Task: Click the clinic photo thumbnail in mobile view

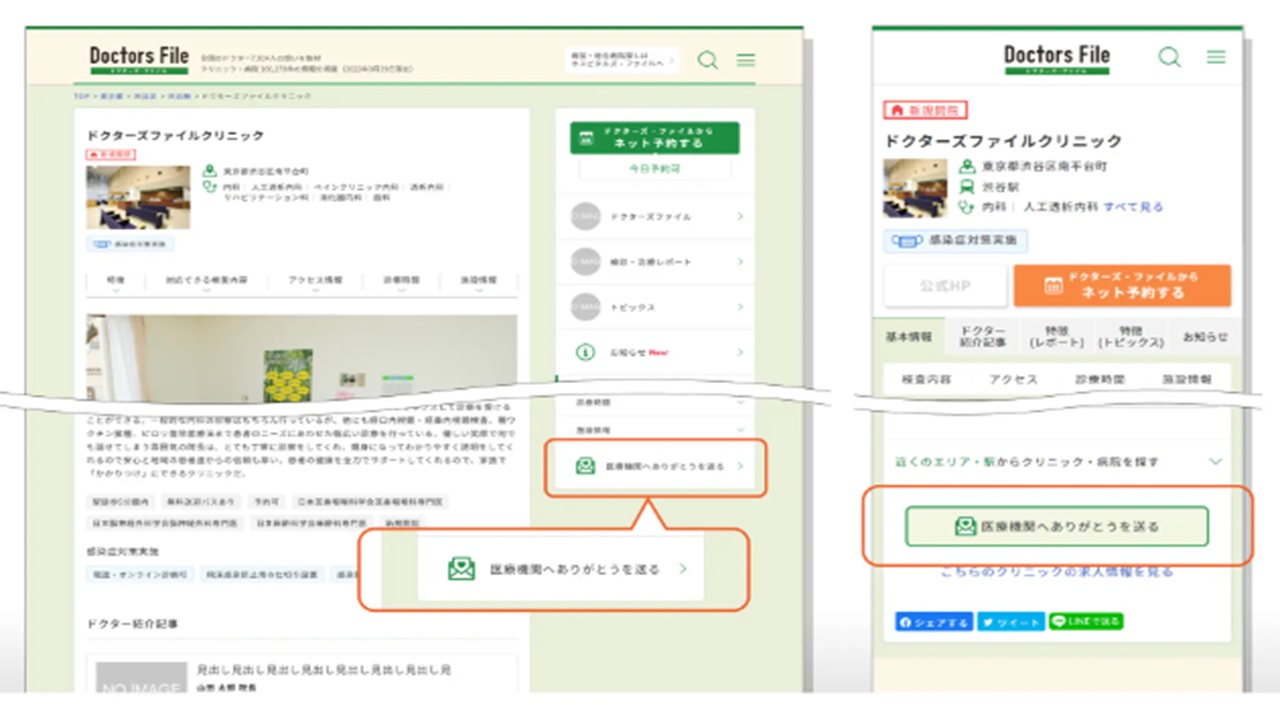Action: (915, 188)
